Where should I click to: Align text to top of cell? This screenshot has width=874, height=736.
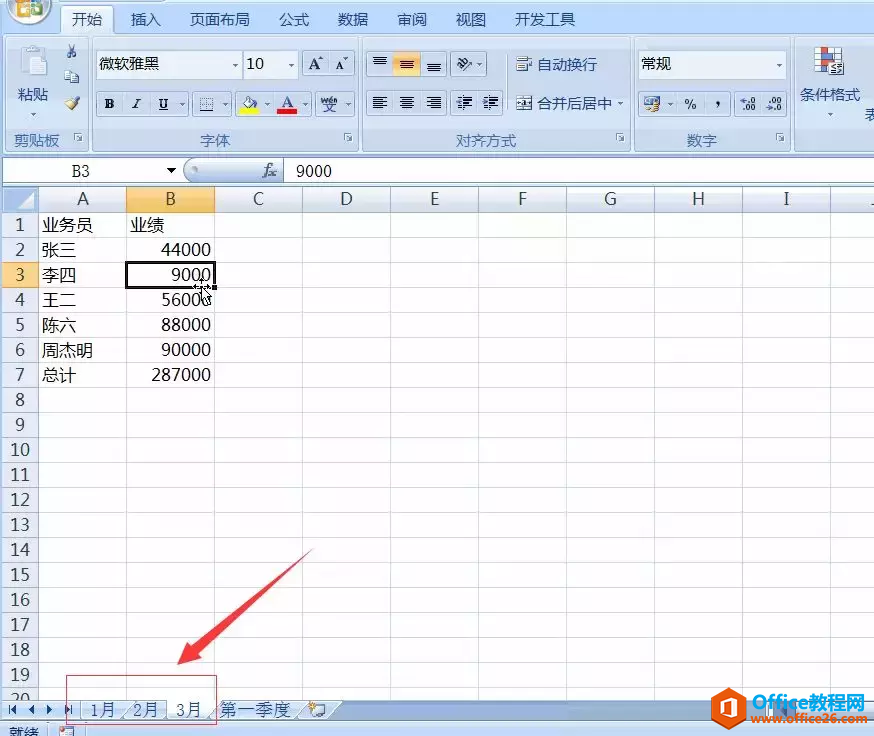click(x=380, y=64)
